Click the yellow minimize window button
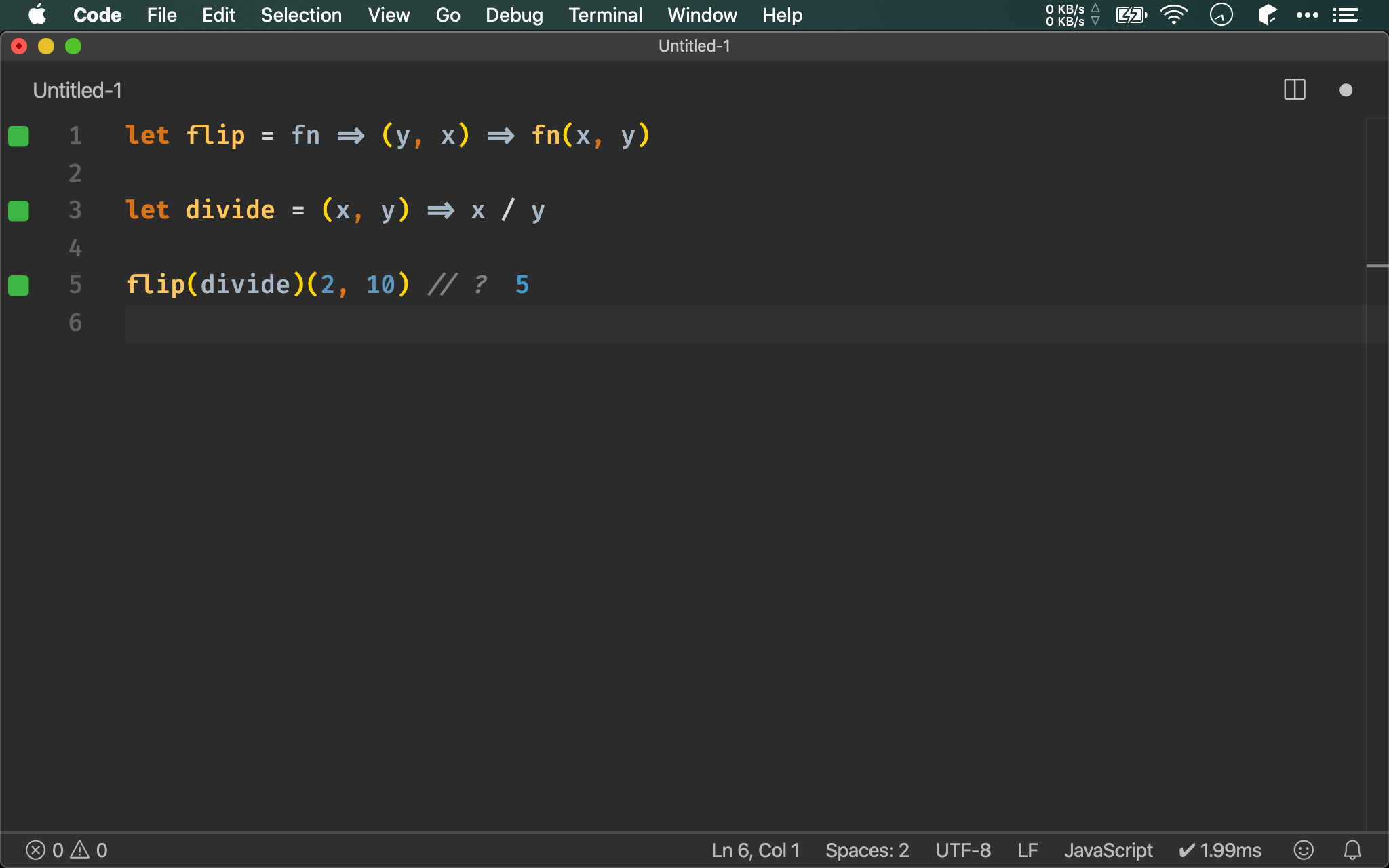 tap(46, 46)
